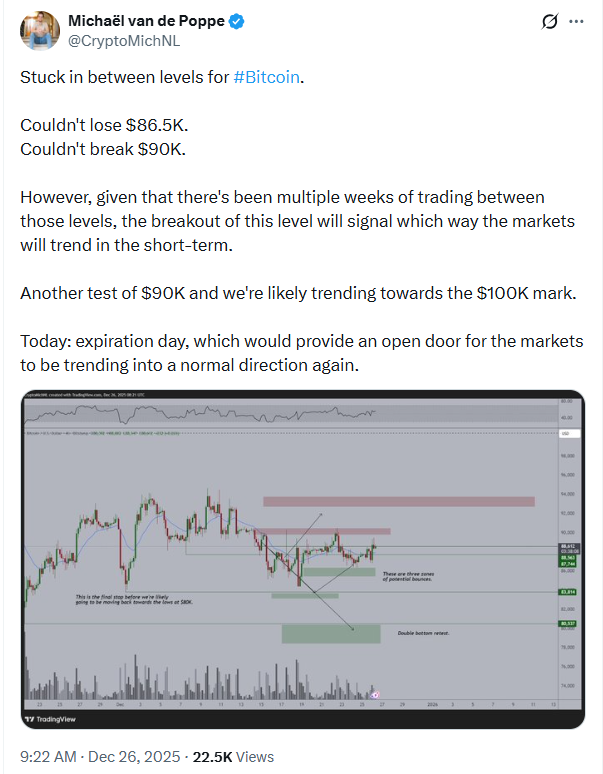Open the three-dot more options menu
The width and height of the screenshot is (603, 774).
pyautogui.click(x=576, y=22)
